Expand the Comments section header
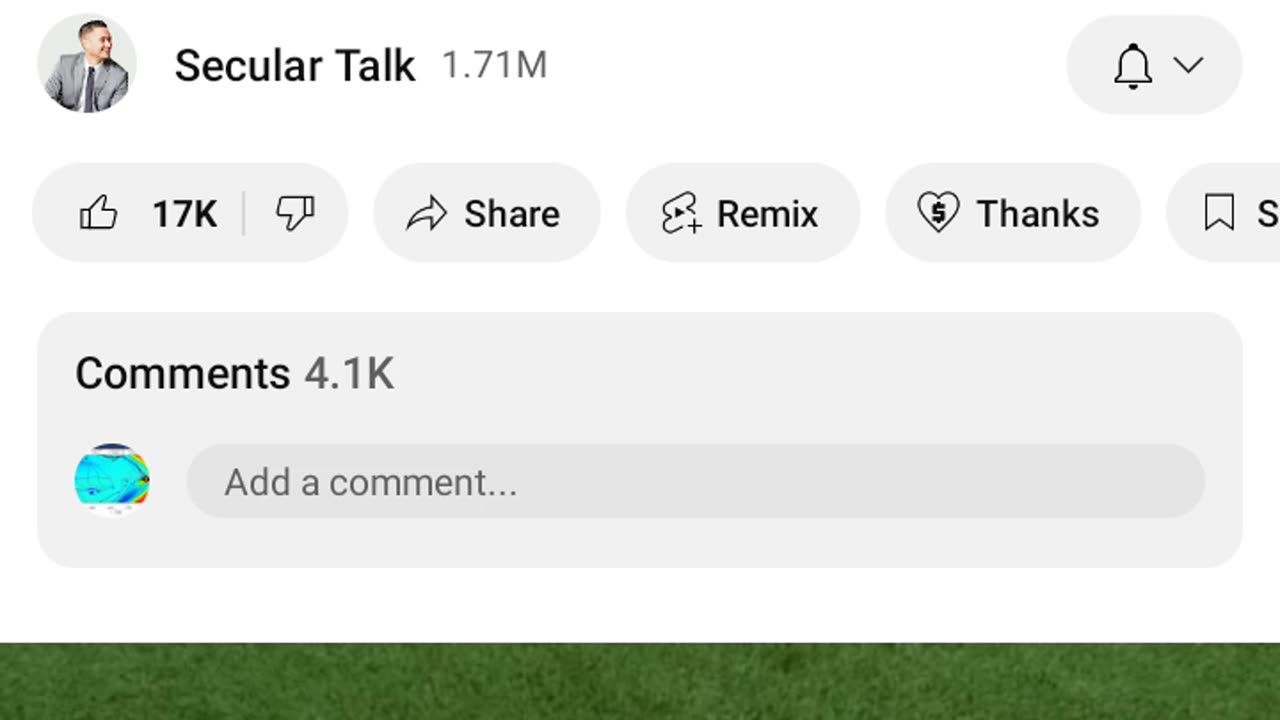The width and height of the screenshot is (1280, 720). coord(182,373)
